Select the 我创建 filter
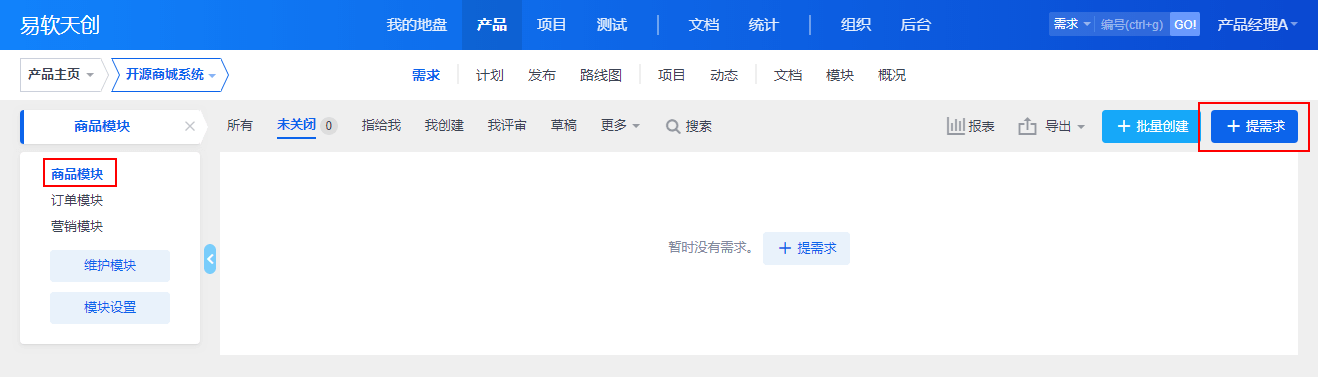This screenshot has height=377, width=1318. pyautogui.click(x=444, y=126)
